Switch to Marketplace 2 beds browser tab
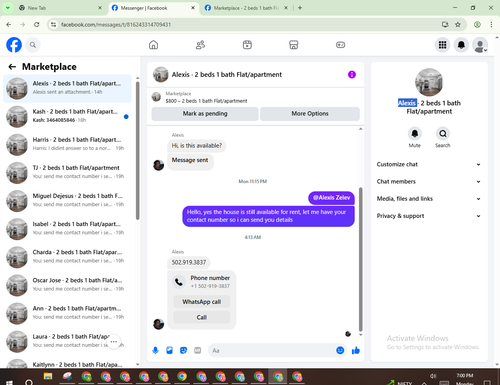The height and width of the screenshot is (385, 500). coord(246,8)
